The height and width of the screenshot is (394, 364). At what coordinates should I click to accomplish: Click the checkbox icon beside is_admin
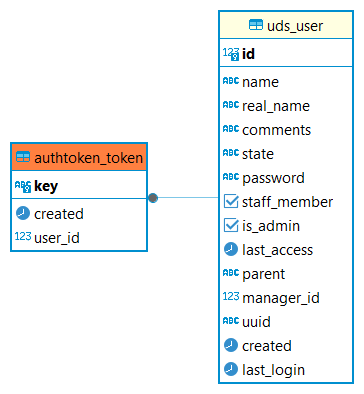[231, 225]
